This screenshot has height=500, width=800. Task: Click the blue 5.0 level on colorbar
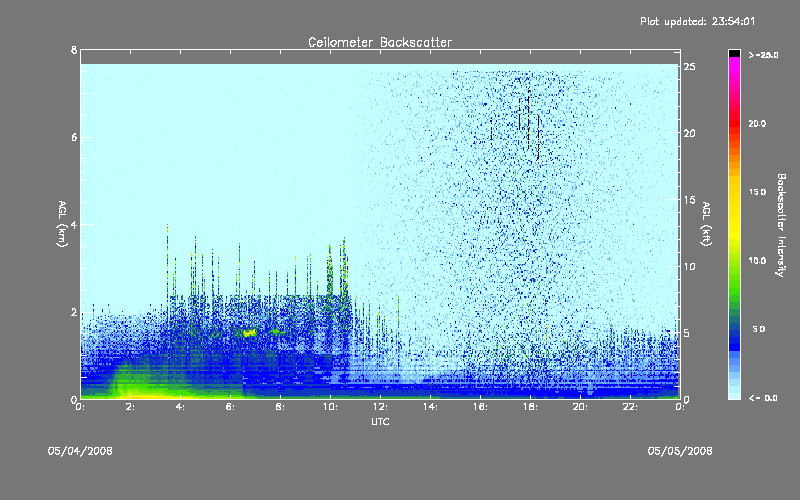[734, 329]
